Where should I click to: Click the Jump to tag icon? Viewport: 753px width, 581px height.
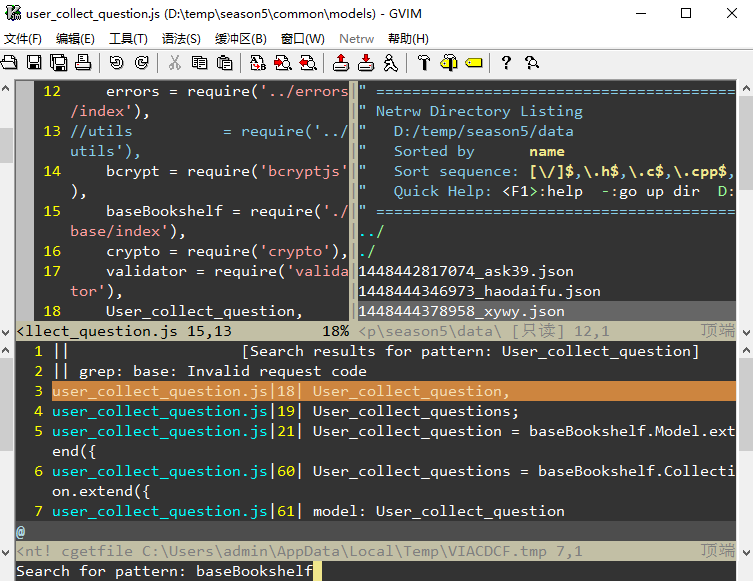474,62
